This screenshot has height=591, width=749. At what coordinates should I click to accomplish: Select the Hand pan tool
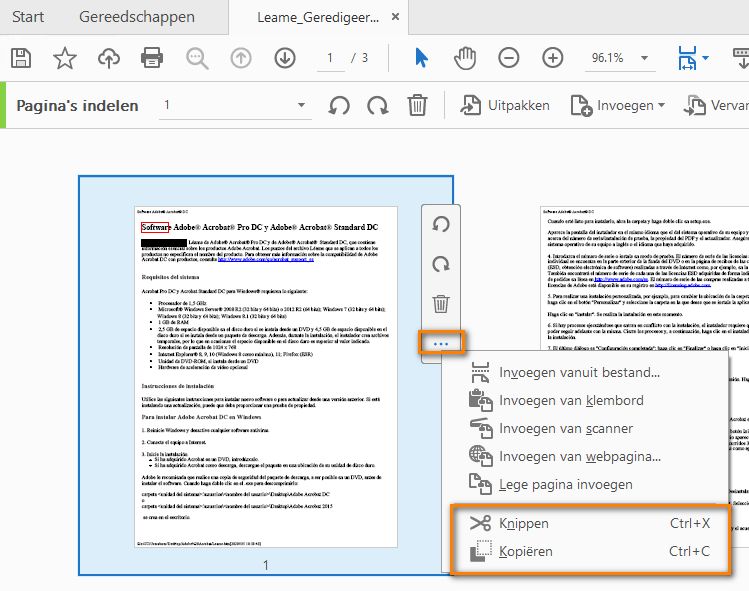pos(465,58)
